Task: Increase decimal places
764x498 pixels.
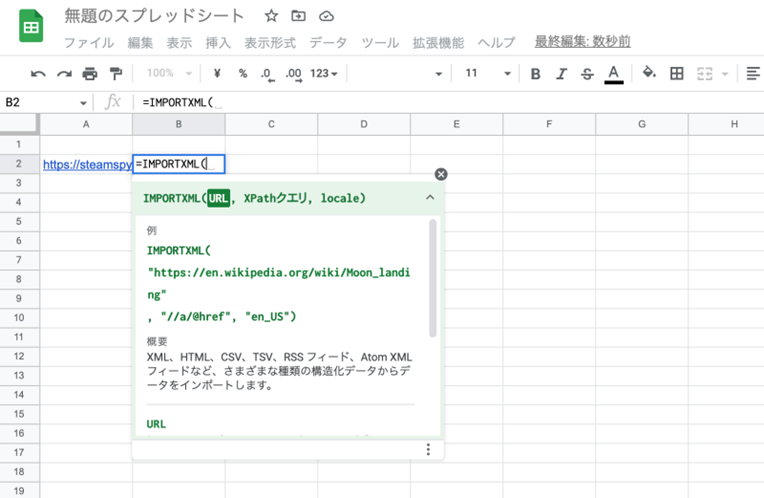Action: tap(294, 74)
